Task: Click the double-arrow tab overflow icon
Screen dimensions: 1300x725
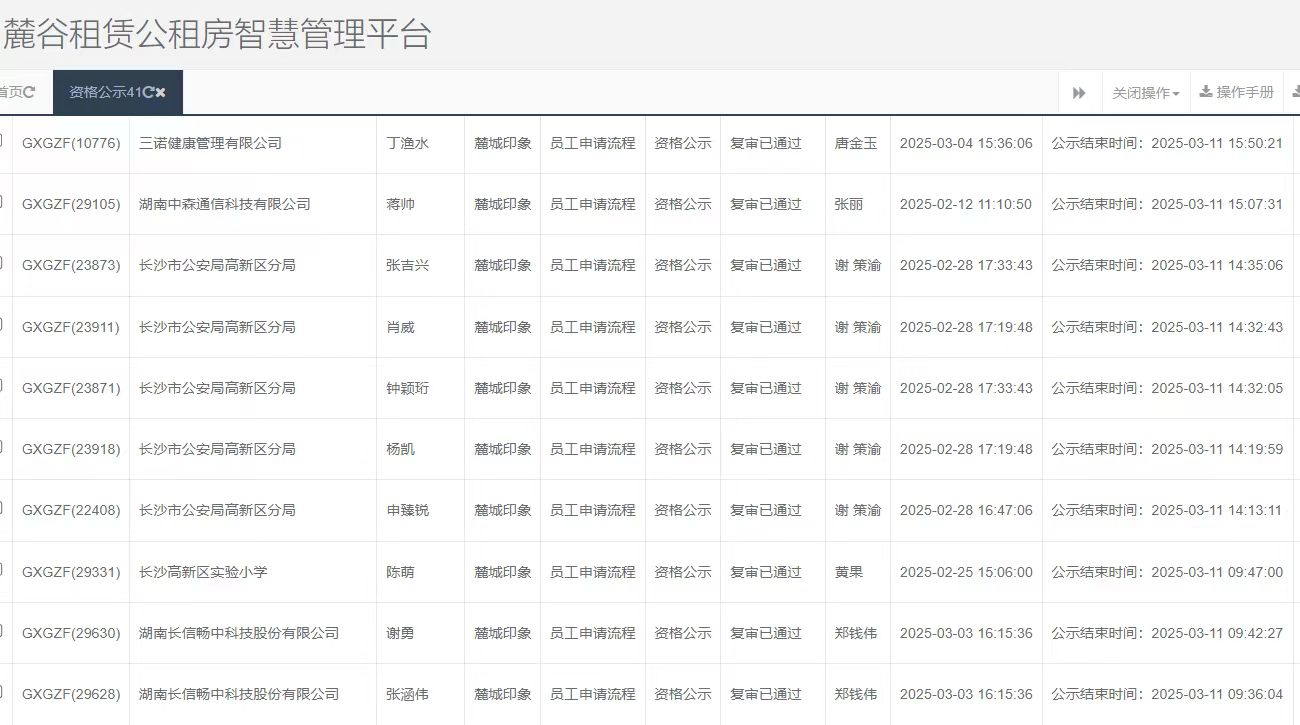Action: click(1079, 92)
